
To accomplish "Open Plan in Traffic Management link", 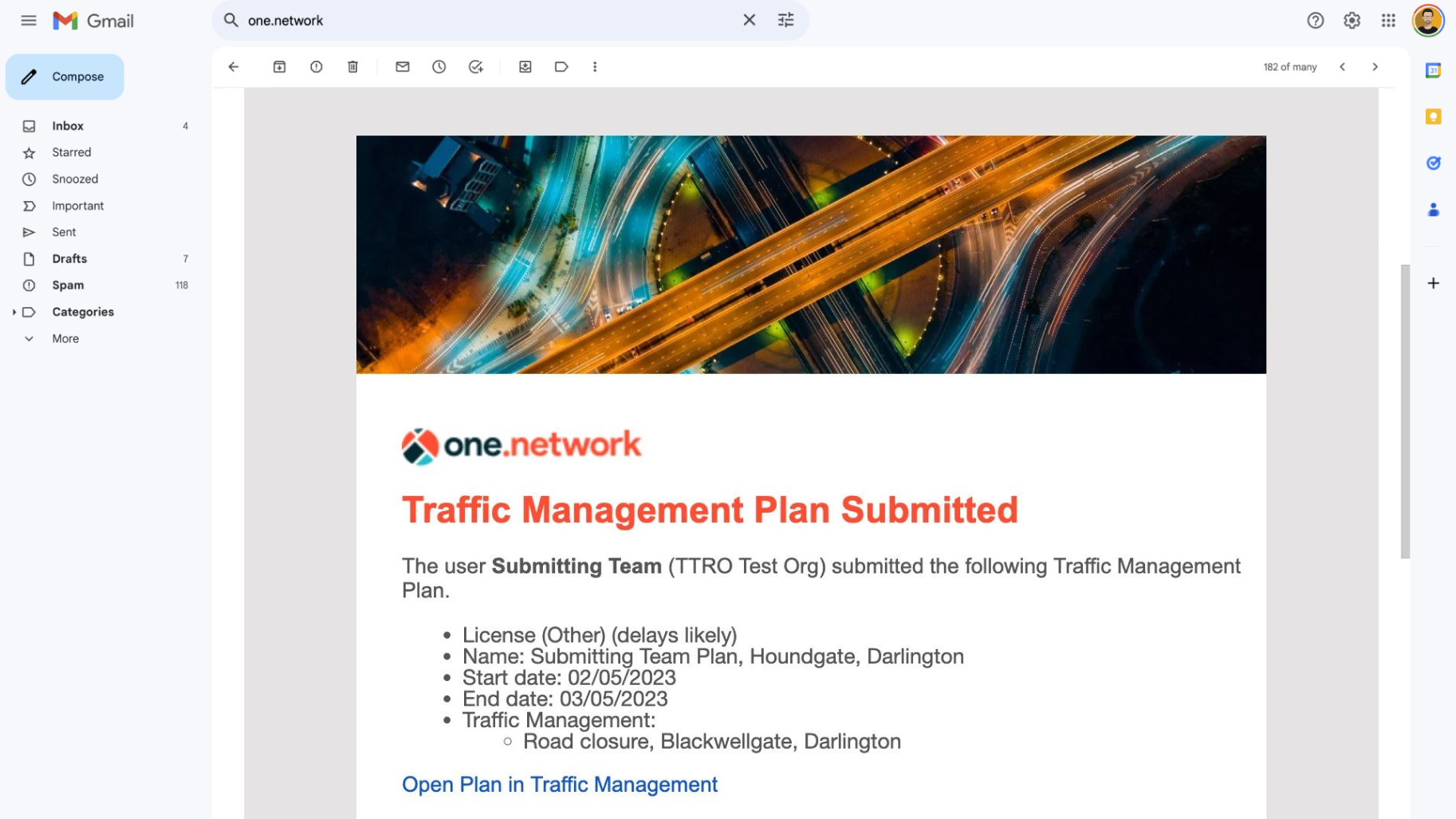I will (x=560, y=785).
